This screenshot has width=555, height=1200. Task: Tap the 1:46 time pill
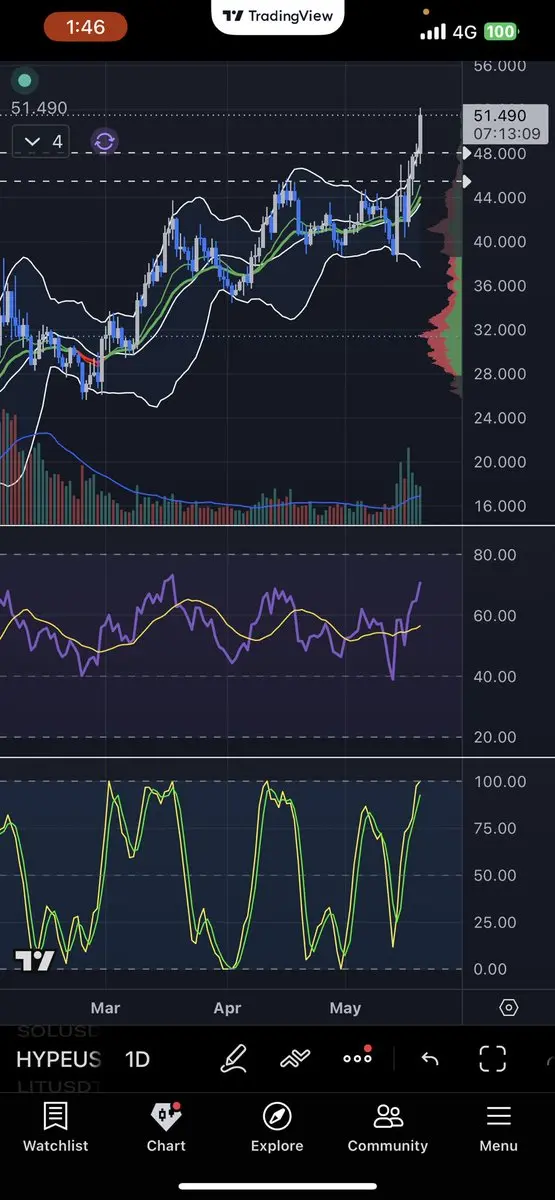coord(85,27)
